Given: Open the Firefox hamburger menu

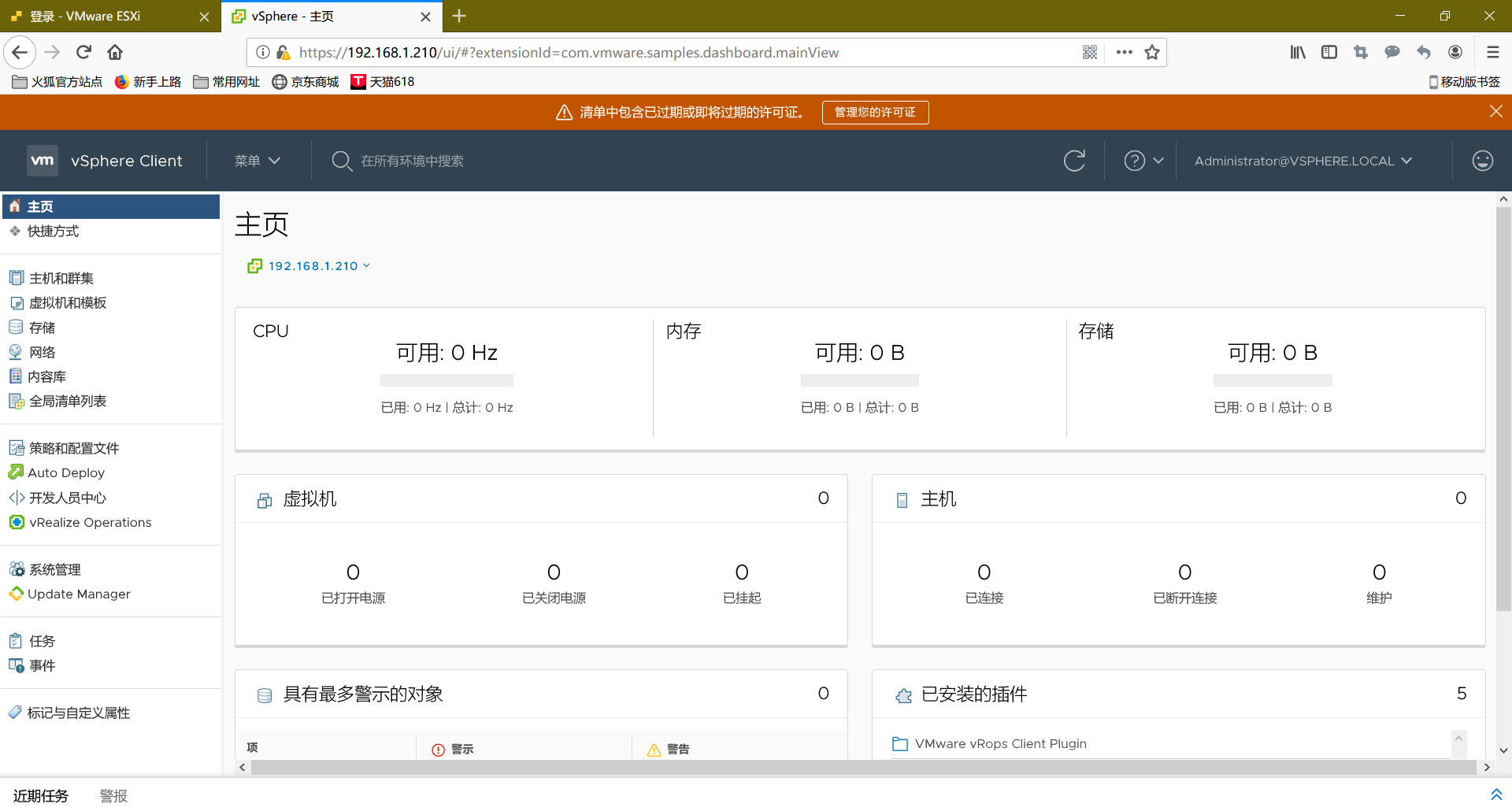Looking at the screenshot, I should pos(1493,52).
